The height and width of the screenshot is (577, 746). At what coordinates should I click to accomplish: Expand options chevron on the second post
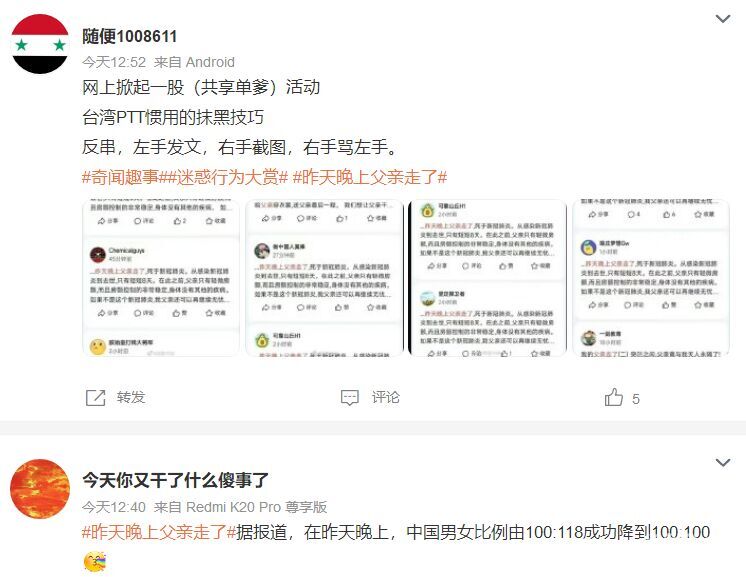tap(723, 462)
